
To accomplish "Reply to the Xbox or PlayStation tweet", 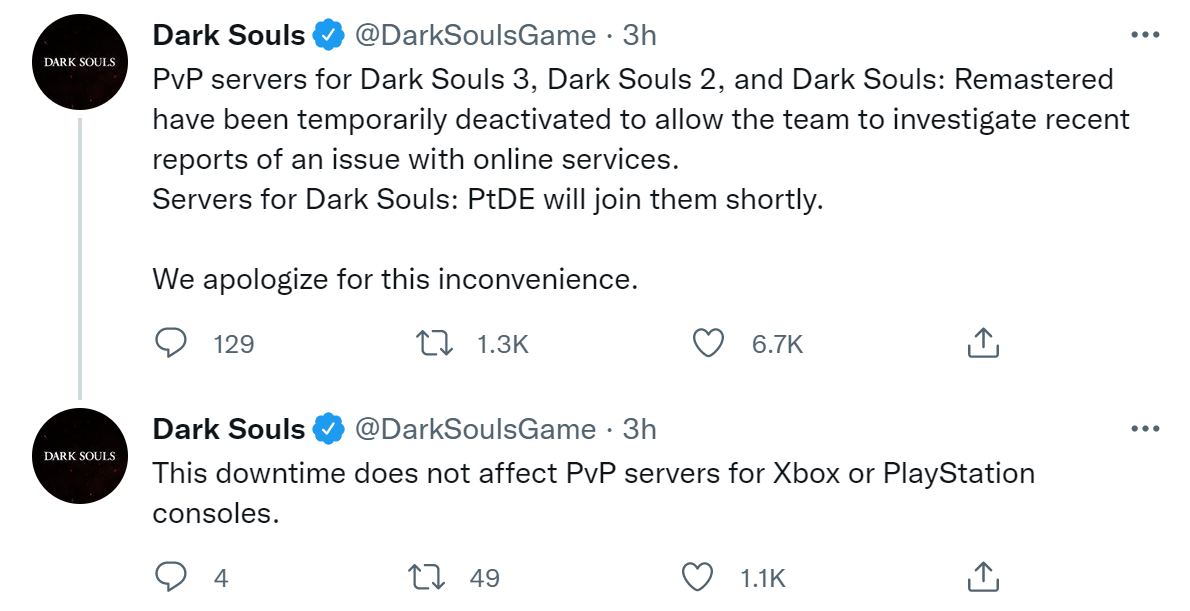I will pos(172,577).
